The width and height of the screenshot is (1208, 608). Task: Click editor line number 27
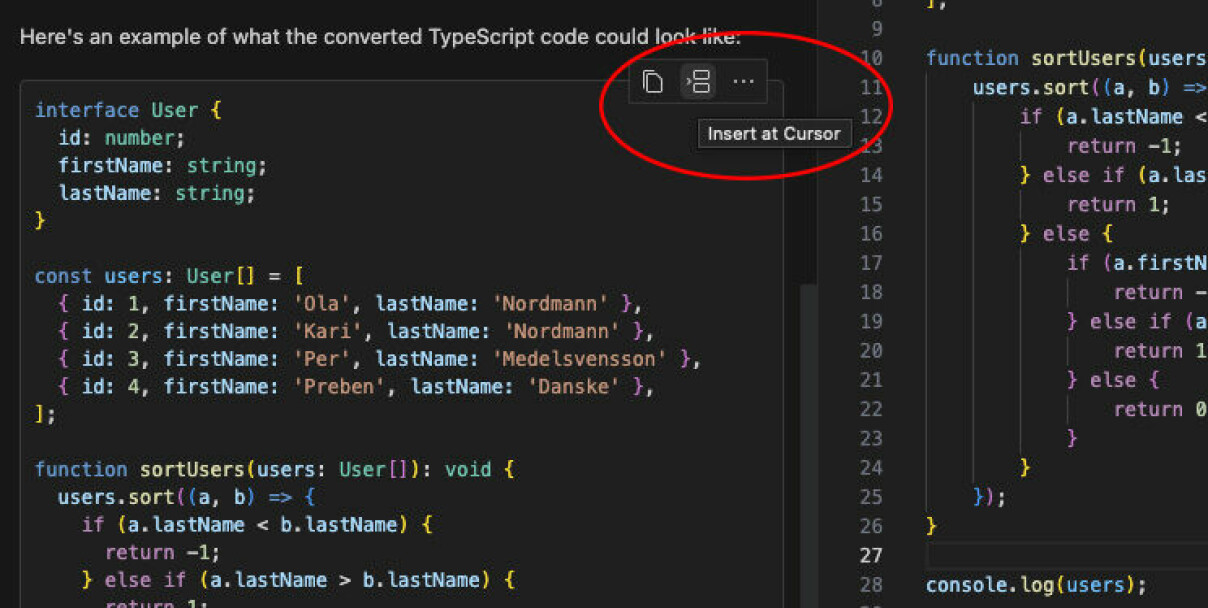coord(871,555)
